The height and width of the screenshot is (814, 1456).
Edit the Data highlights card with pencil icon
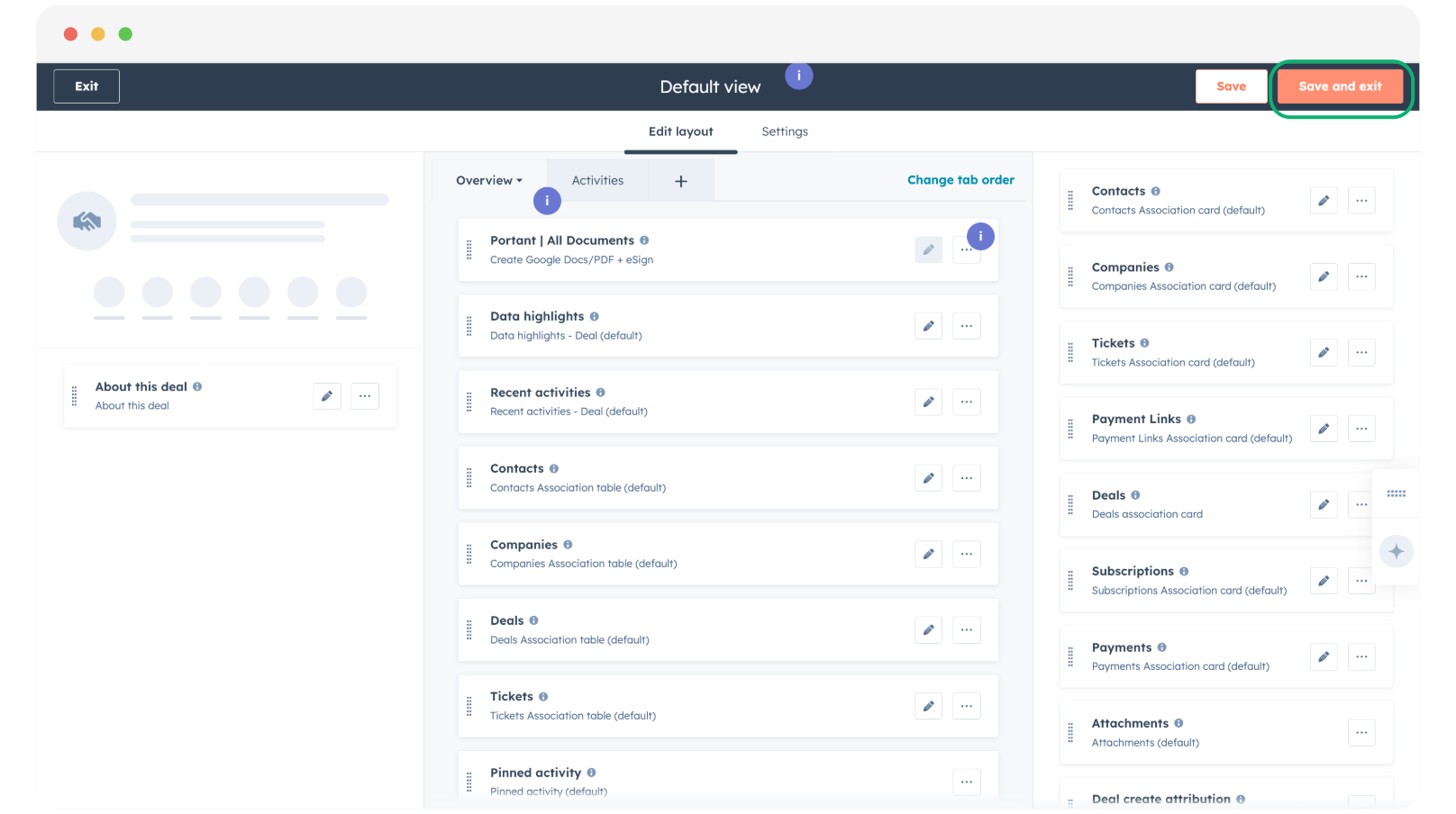point(928,326)
